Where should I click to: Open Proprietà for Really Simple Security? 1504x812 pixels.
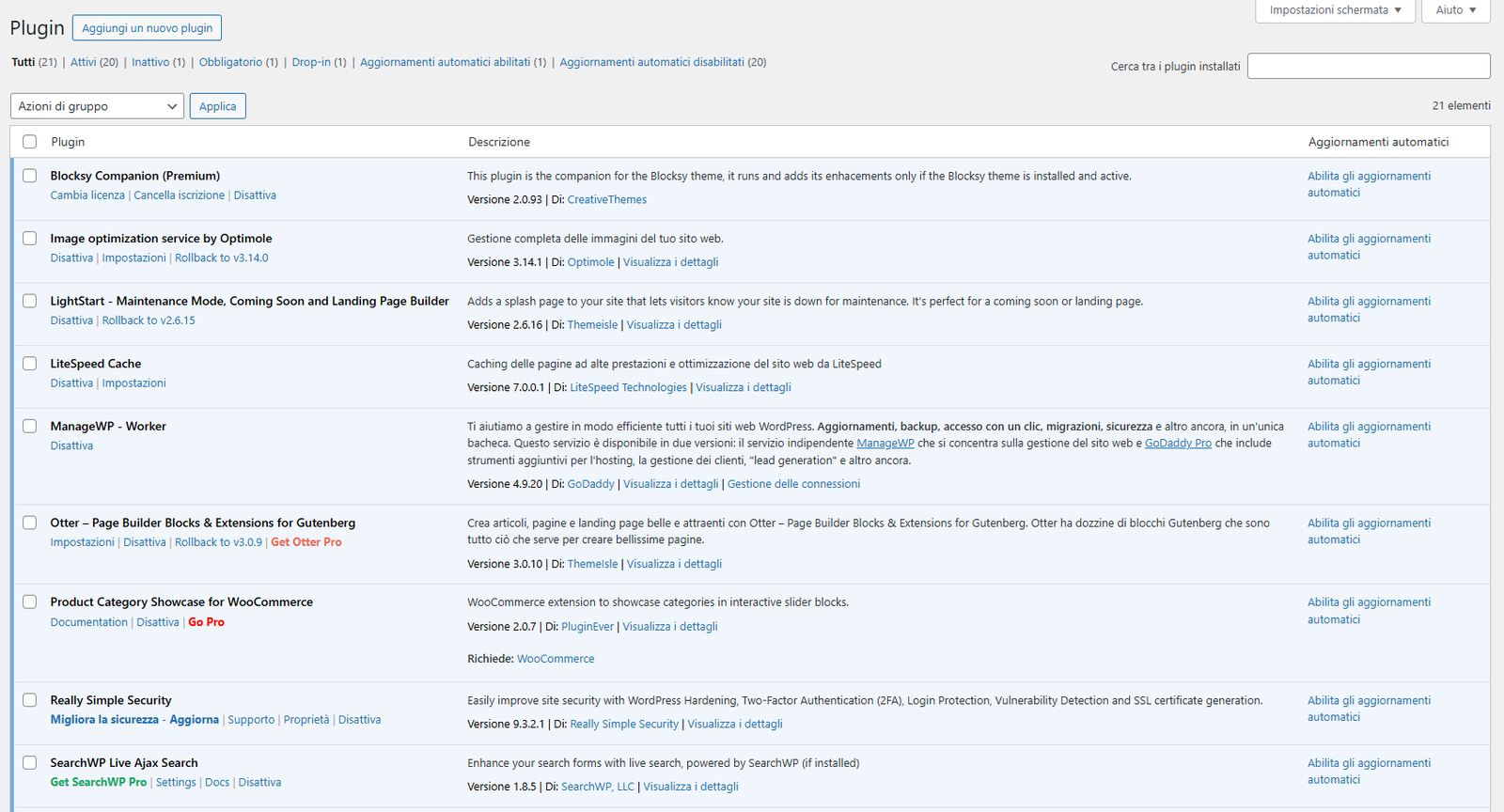coord(306,720)
